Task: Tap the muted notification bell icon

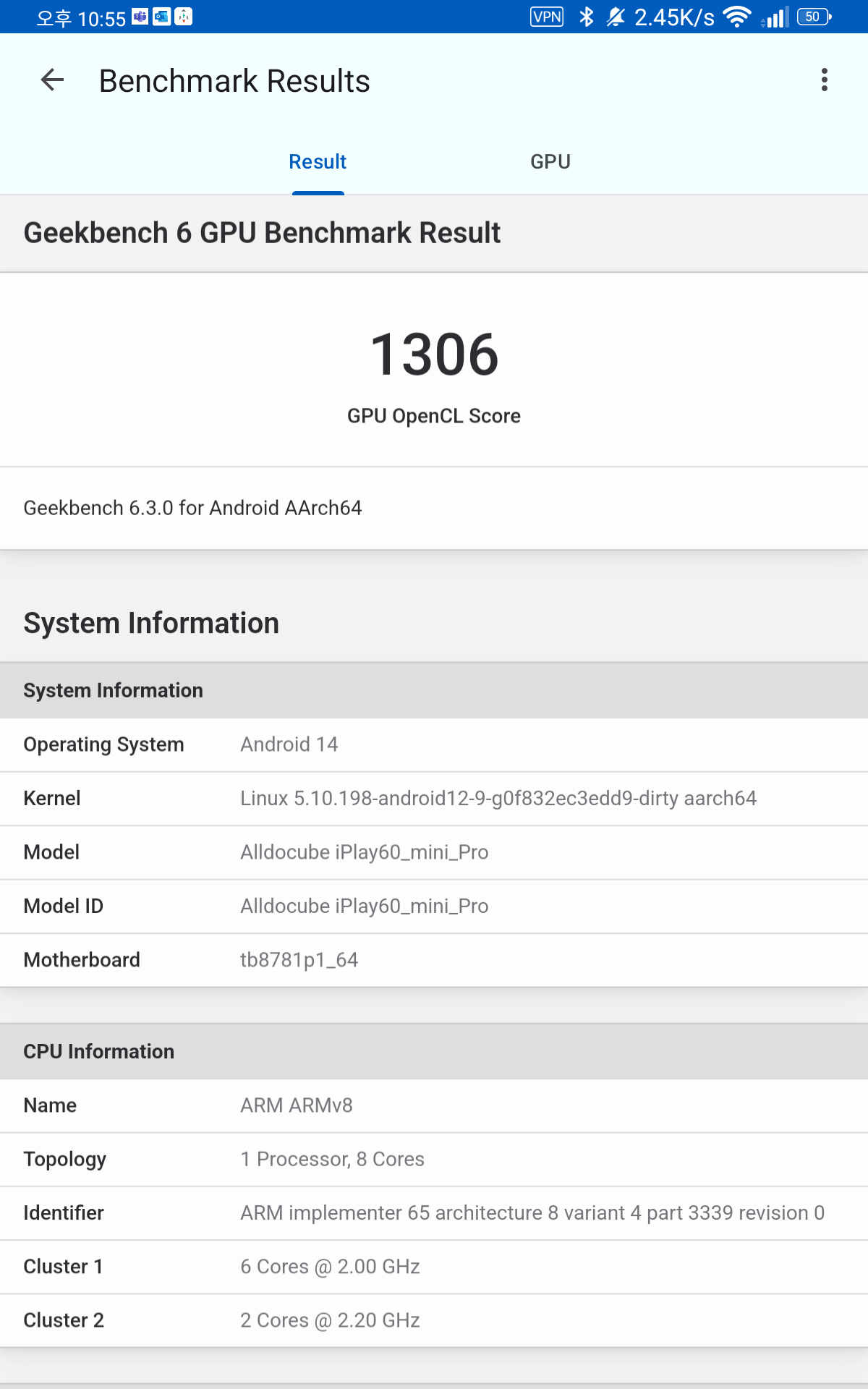Action: click(x=616, y=17)
